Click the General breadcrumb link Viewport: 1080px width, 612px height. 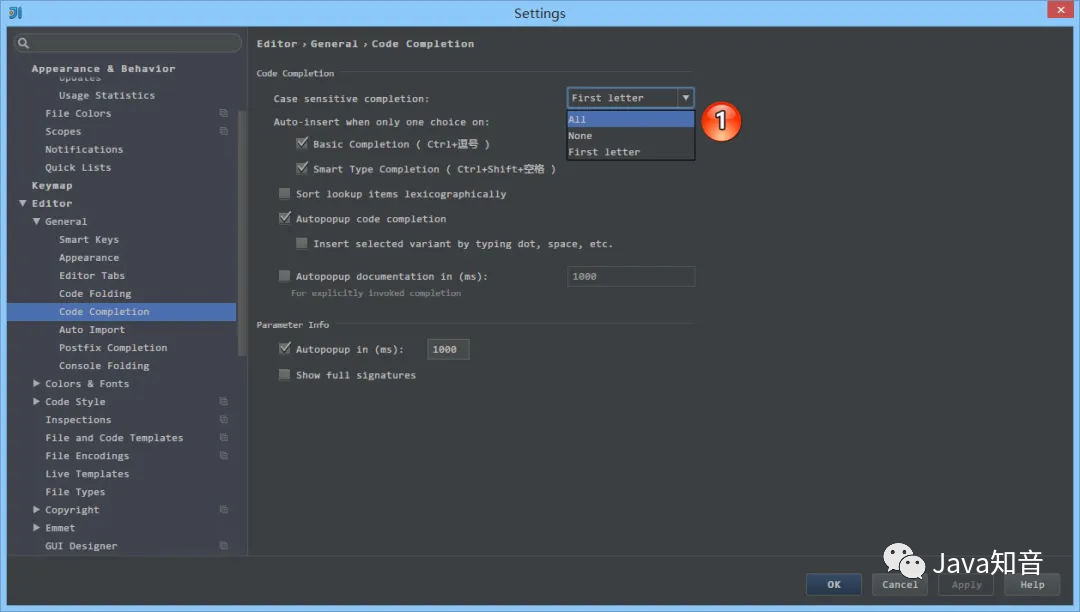tap(334, 43)
